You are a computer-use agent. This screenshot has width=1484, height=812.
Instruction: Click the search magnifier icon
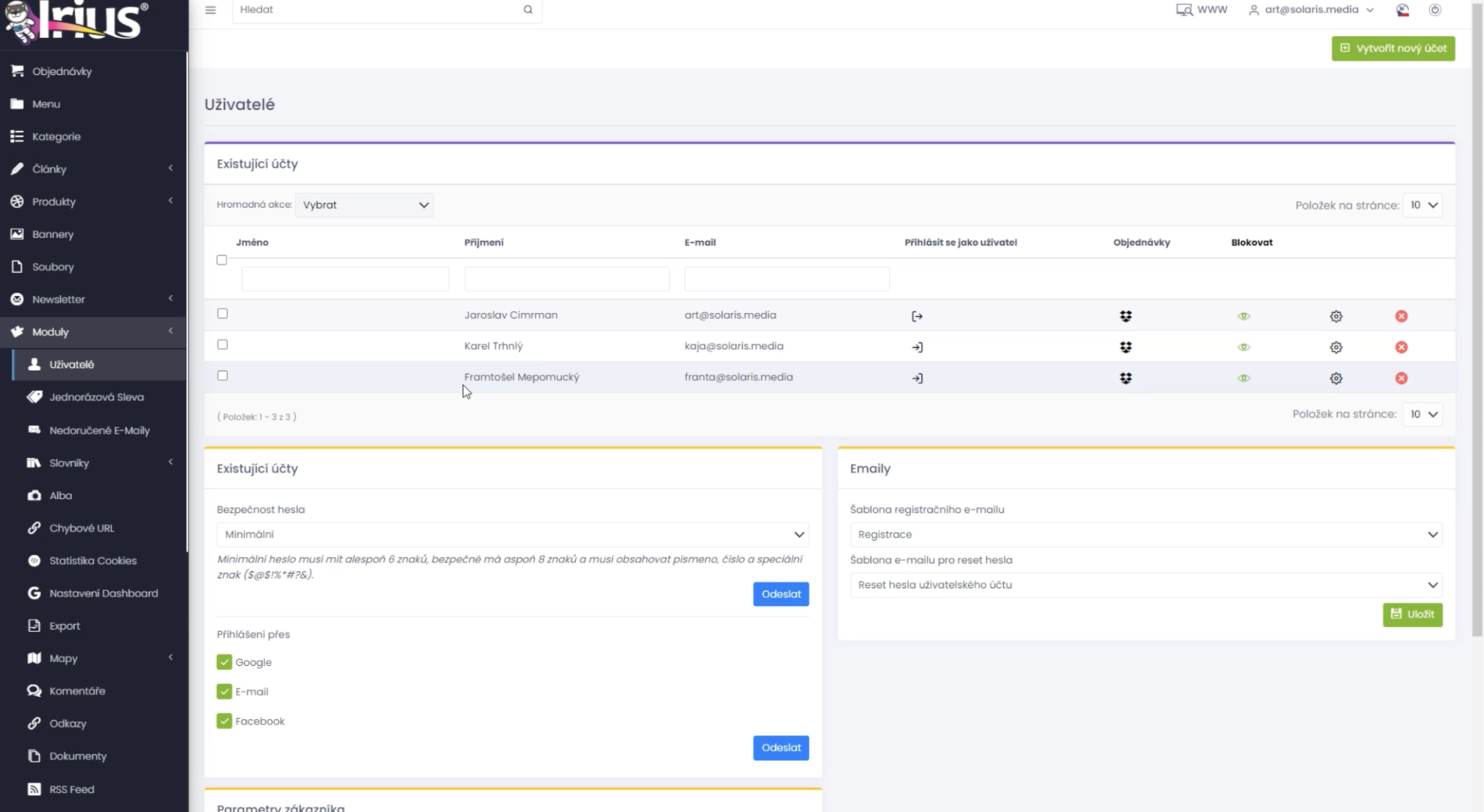pos(528,10)
